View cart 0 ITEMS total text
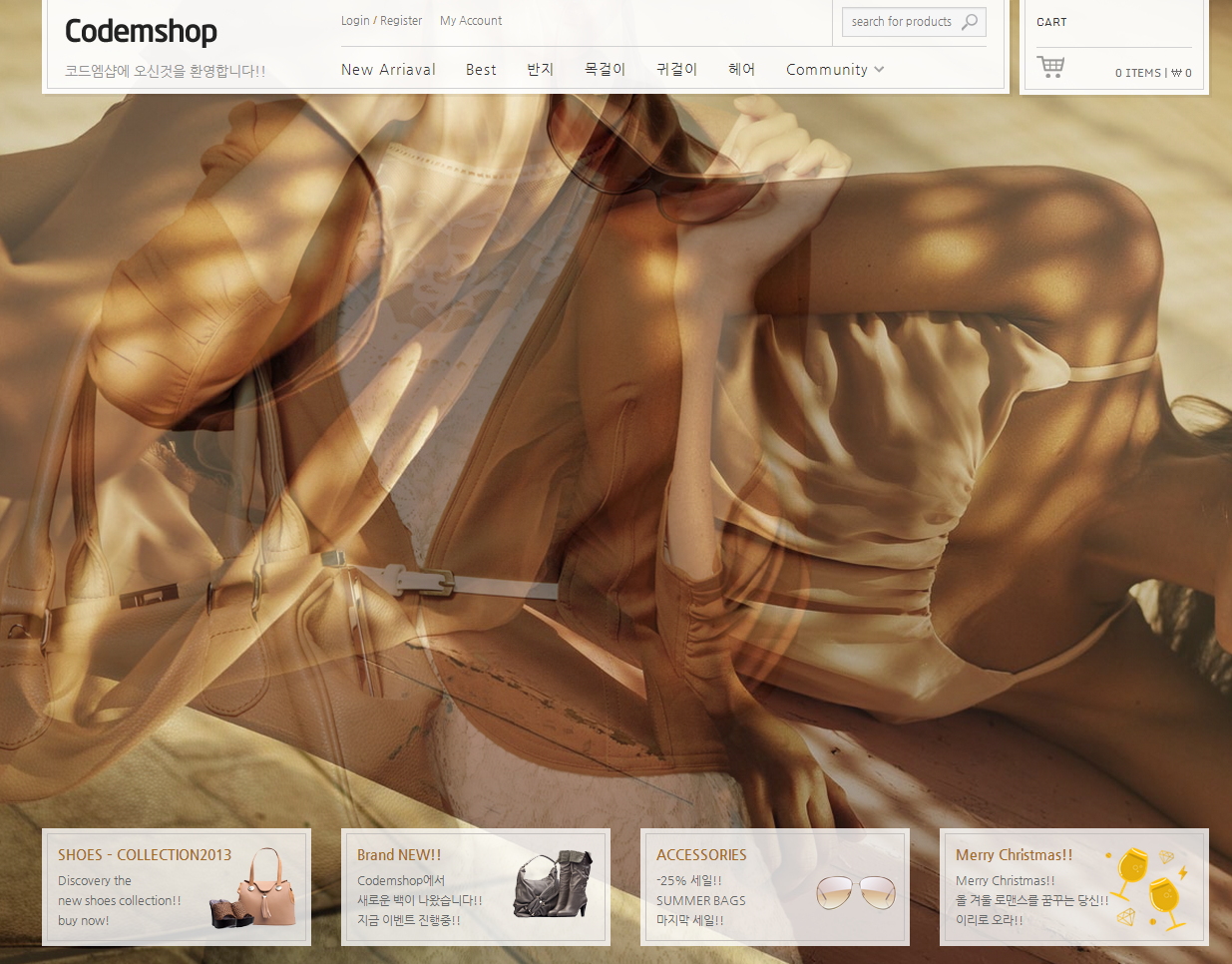The image size is (1232, 964). (1153, 73)
